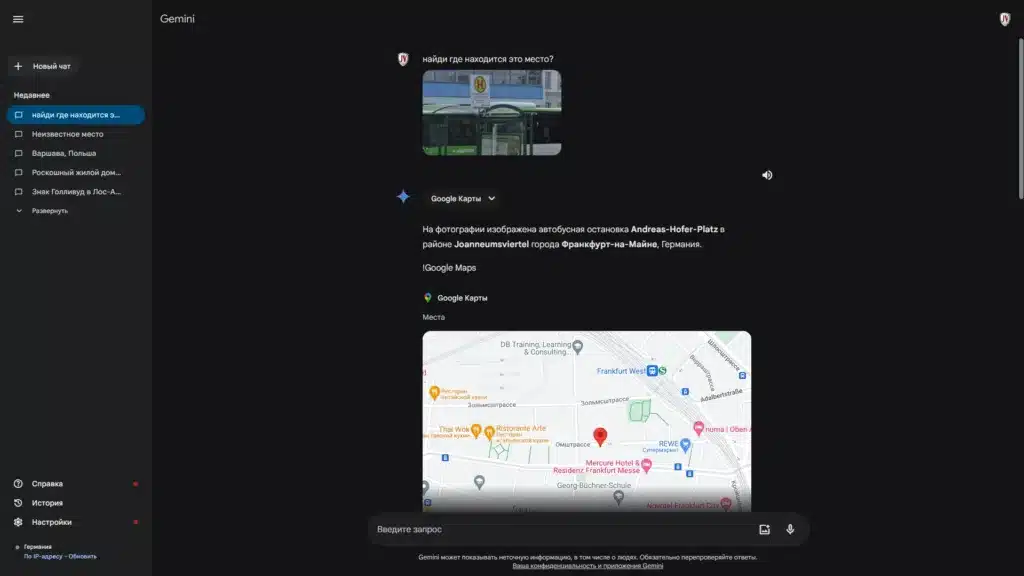Expand the Google Карты extension dropdown

tap(462, 199)
